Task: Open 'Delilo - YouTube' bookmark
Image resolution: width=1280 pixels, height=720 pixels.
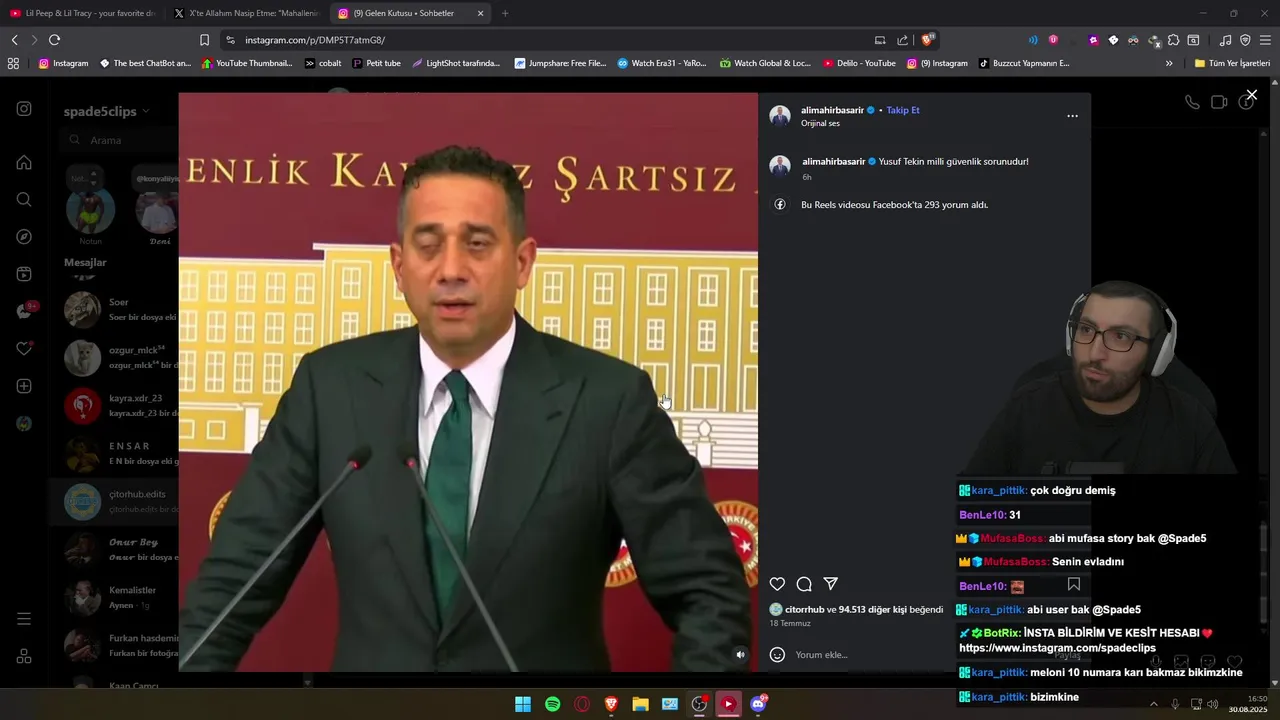Action: coord(859,63)
